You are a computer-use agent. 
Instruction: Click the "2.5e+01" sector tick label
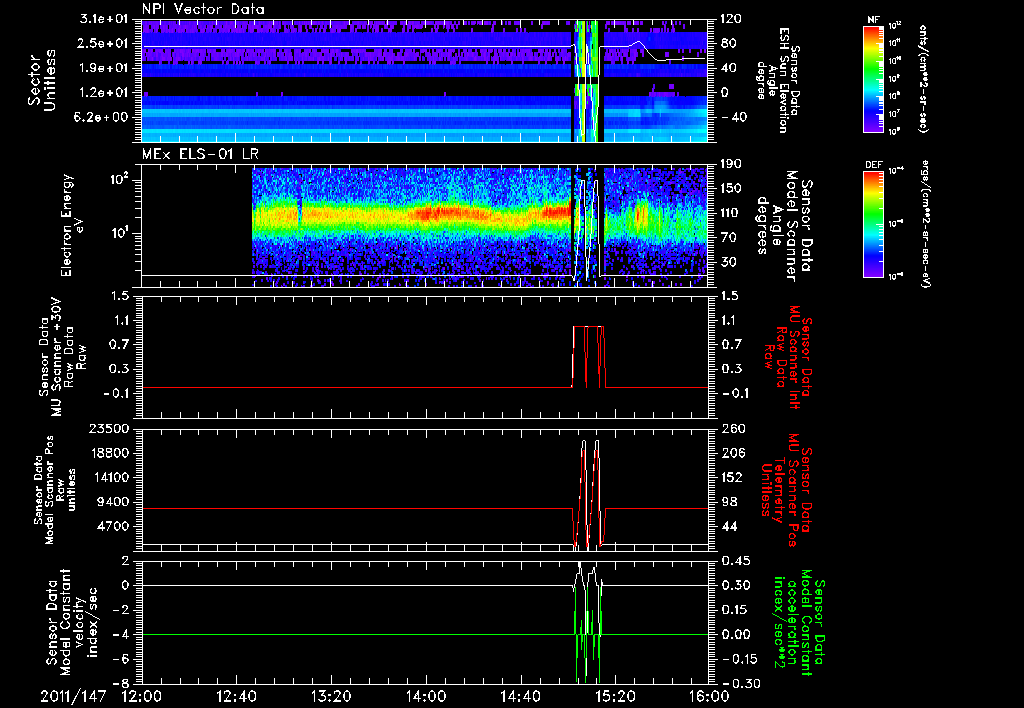(104, 43)
